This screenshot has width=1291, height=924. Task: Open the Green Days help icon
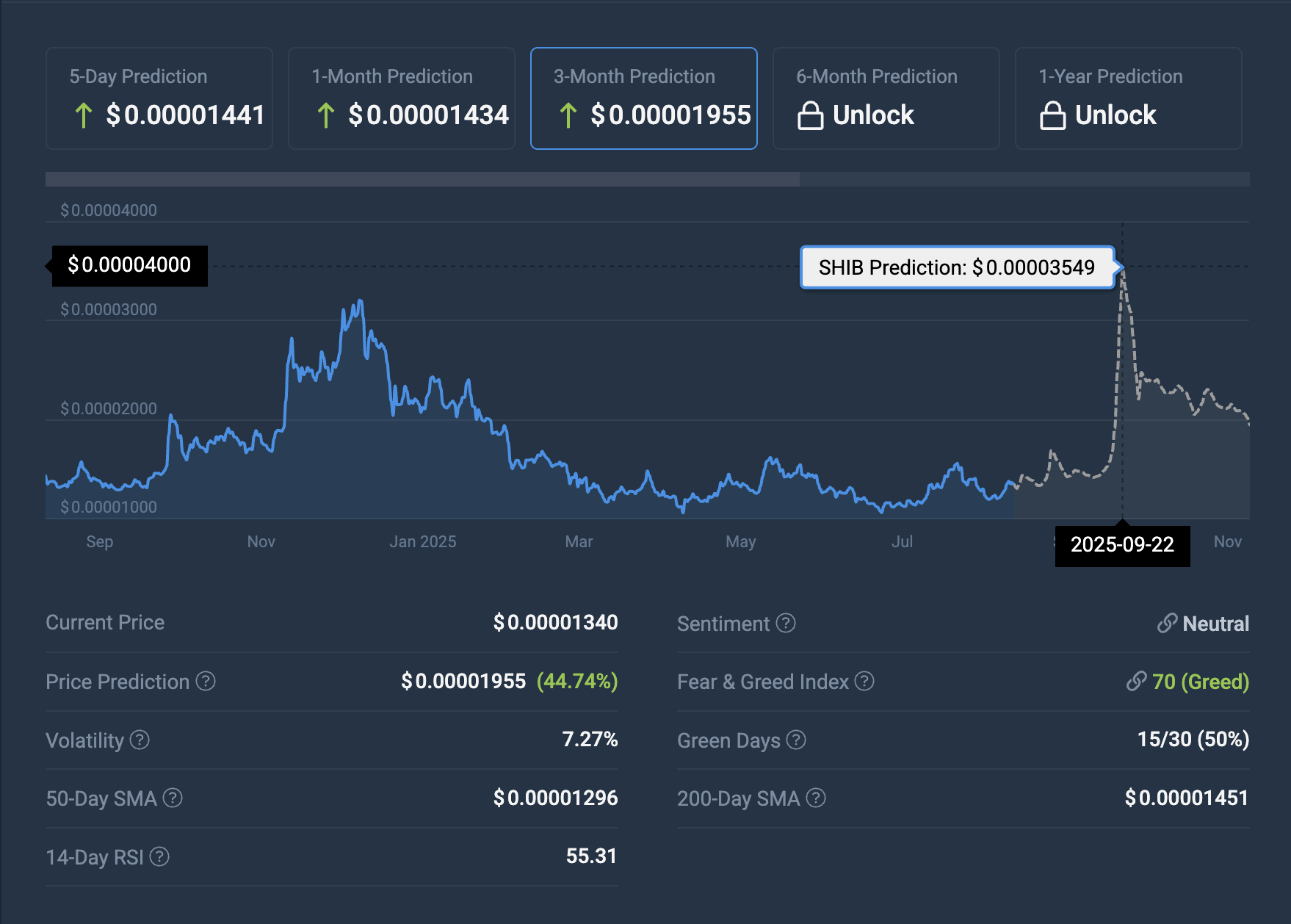tap(796, 740)
